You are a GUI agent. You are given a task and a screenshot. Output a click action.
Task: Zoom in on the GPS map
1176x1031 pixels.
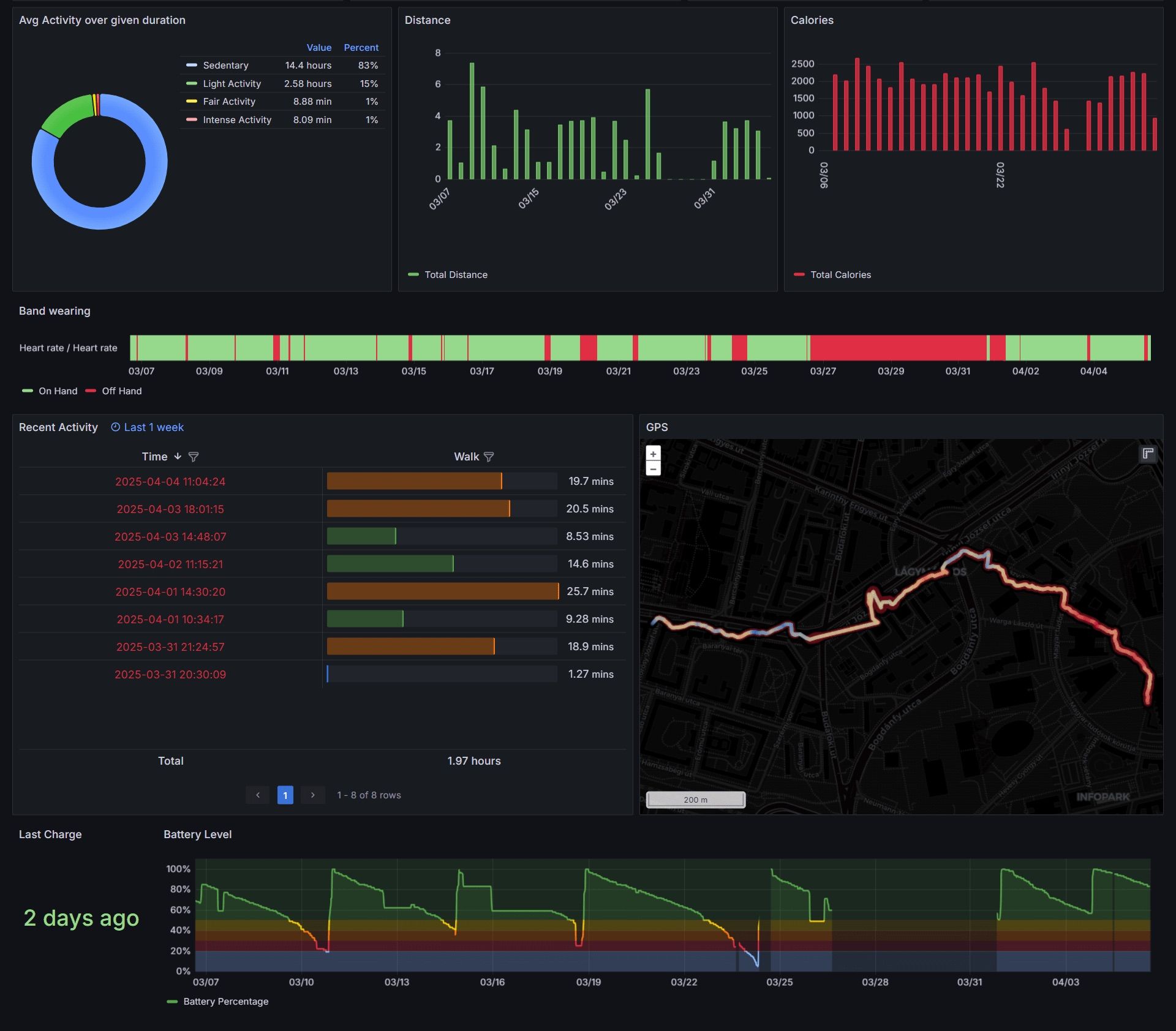coord(653,454)
